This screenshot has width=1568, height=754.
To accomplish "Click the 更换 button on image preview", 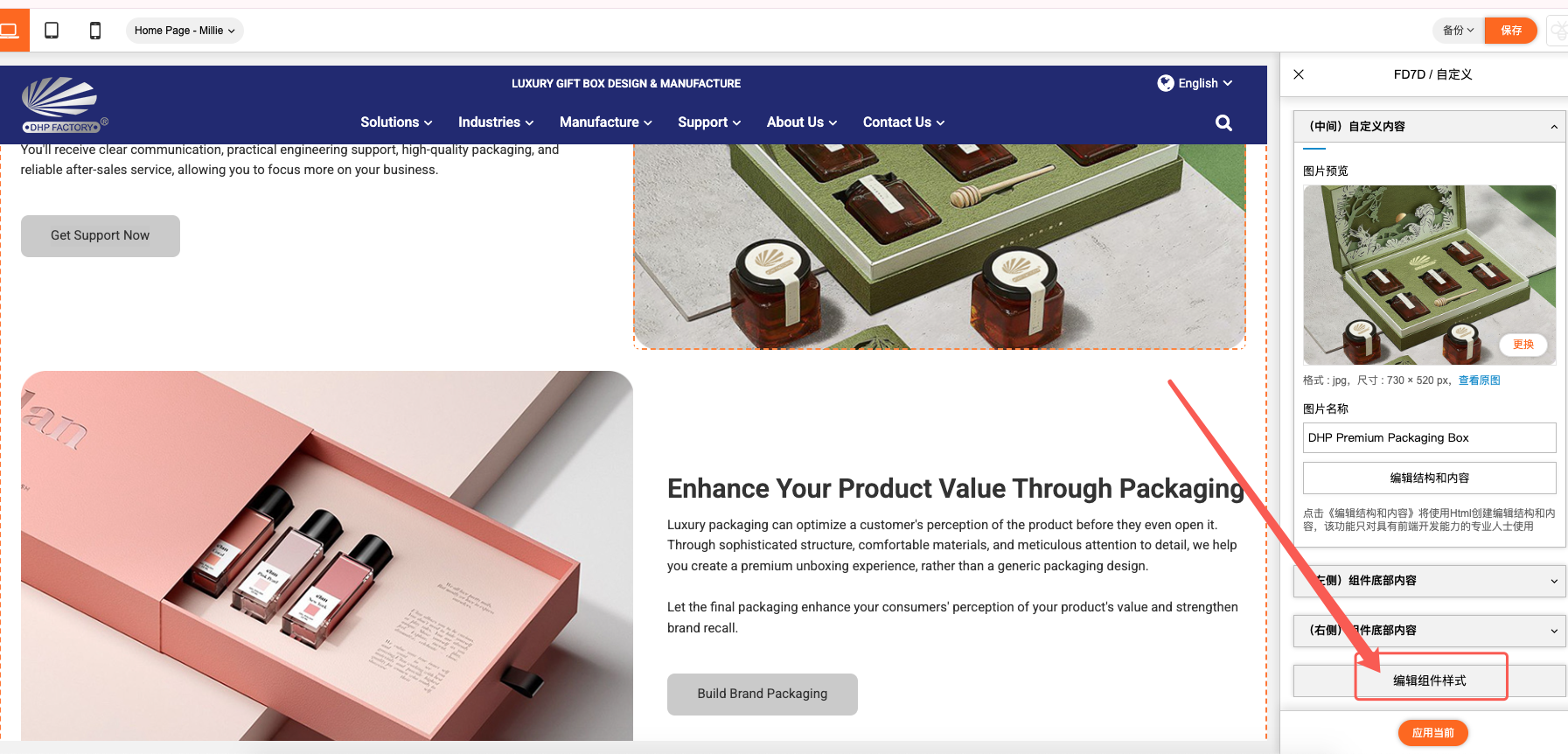I will (1523, 345).
